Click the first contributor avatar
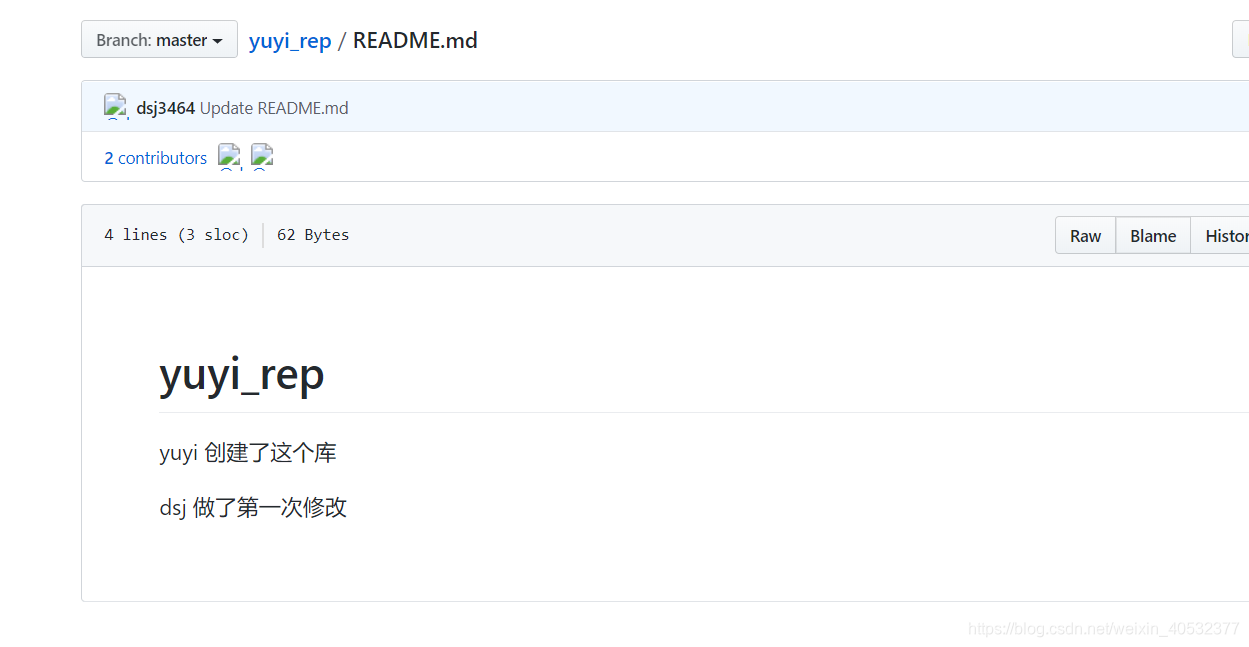1249x647 pixels. [x=229, y=157]
